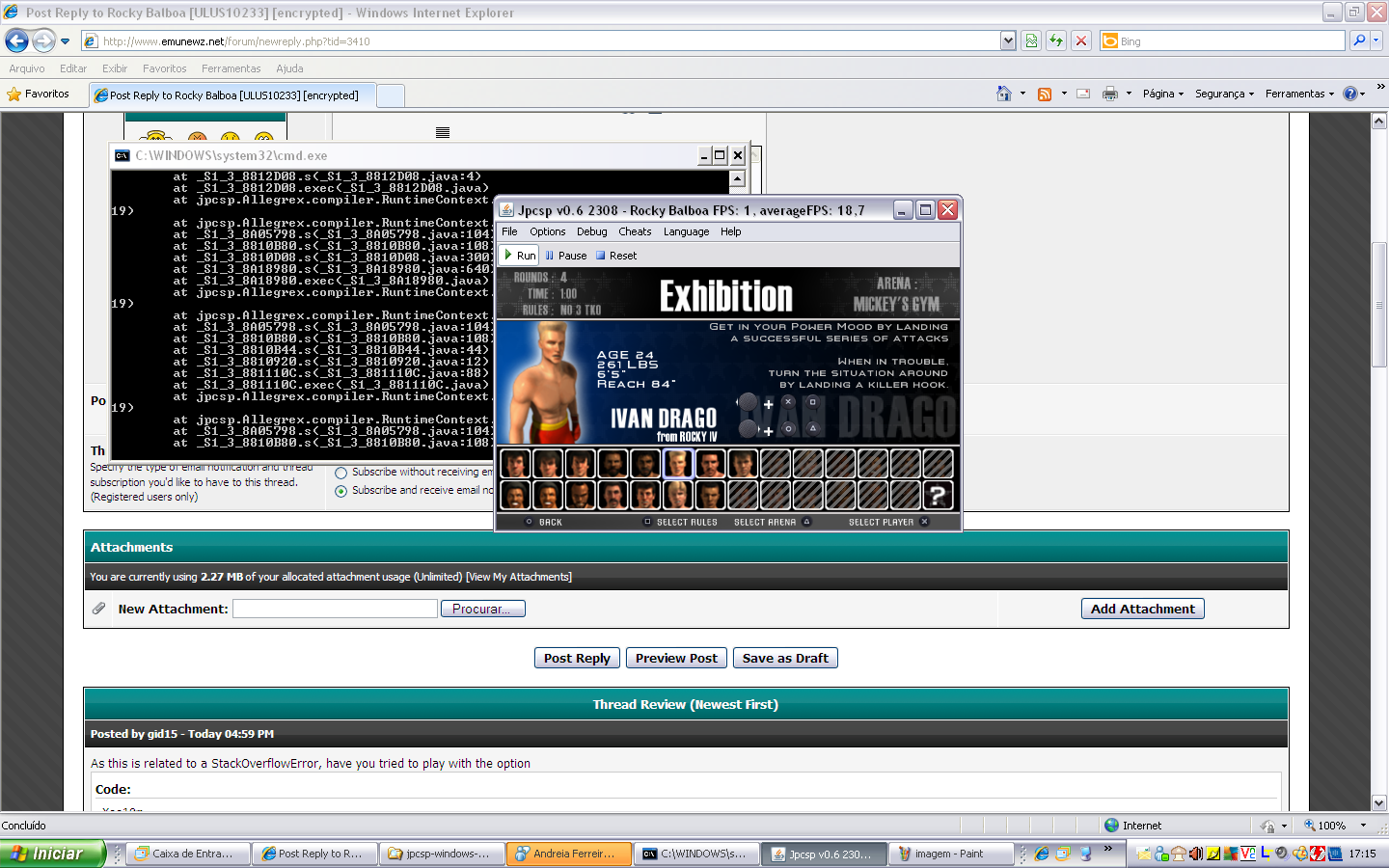This screenshot has width=1389, height=868.
Task: Open the Cheats menu in Jpcsp
Action: [x=635, y=231]
